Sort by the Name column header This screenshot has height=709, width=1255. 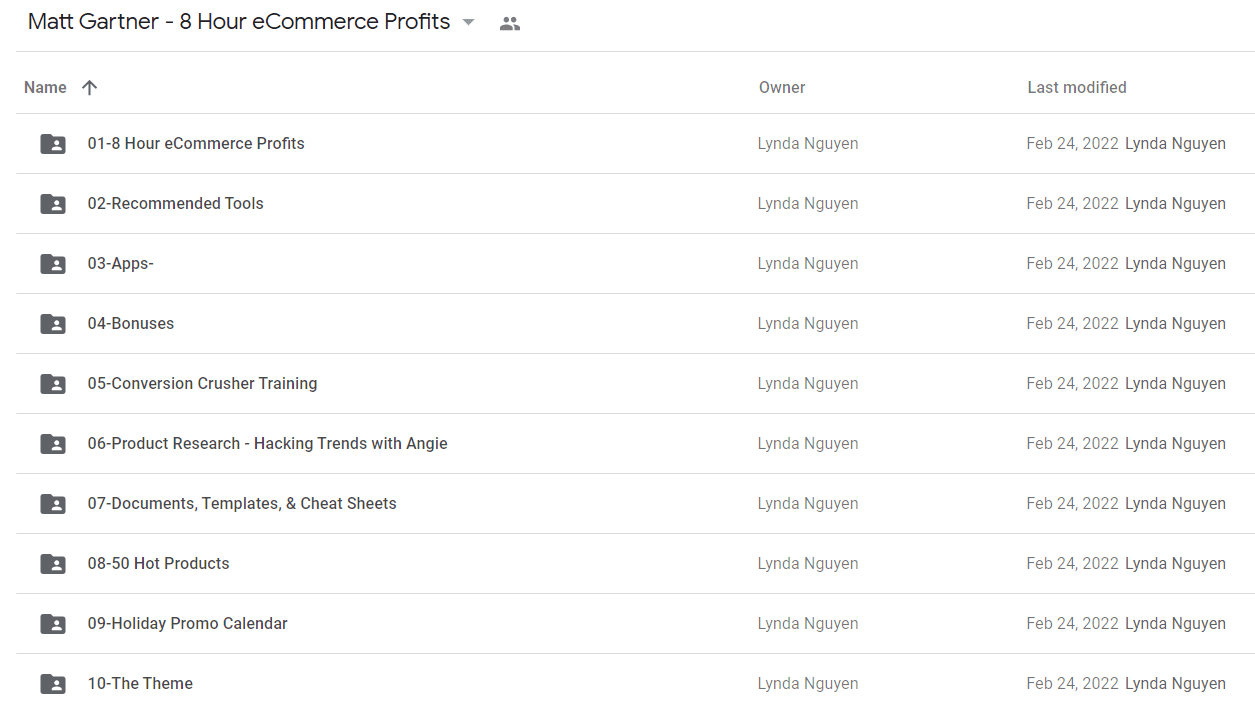45,87
